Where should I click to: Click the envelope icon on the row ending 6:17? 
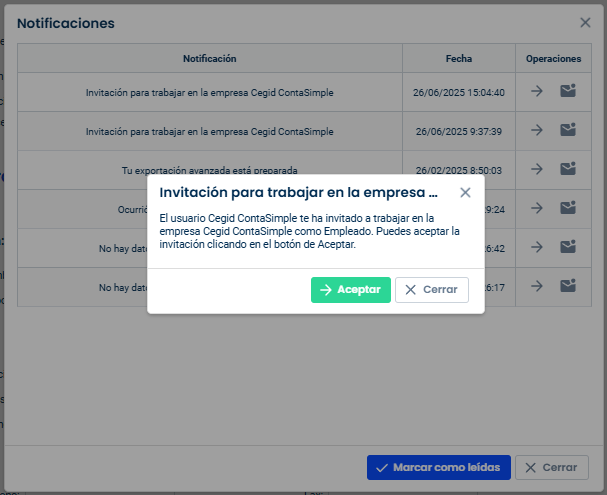point(568,286)
